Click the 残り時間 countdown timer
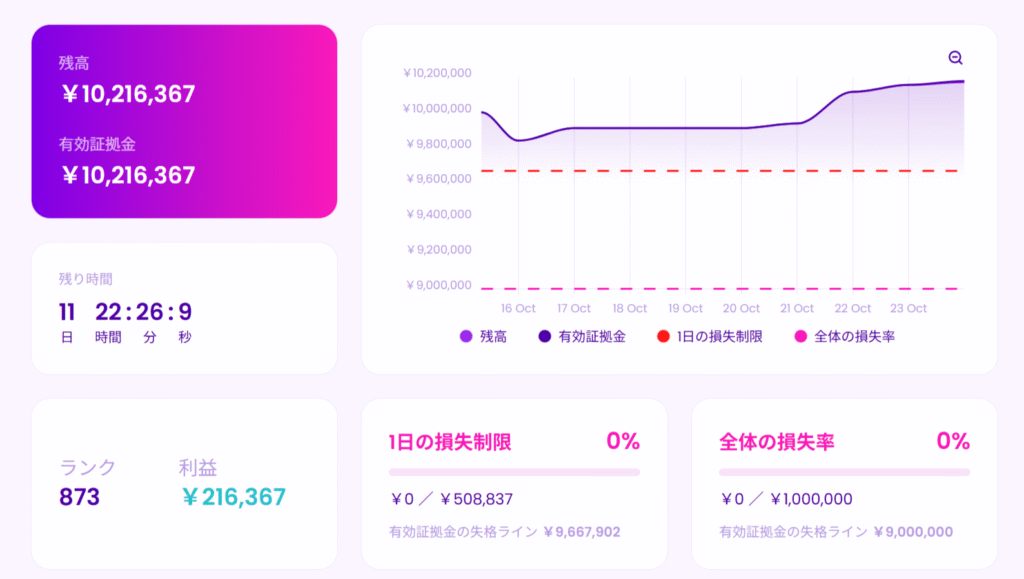 click(x=127, y=312)
